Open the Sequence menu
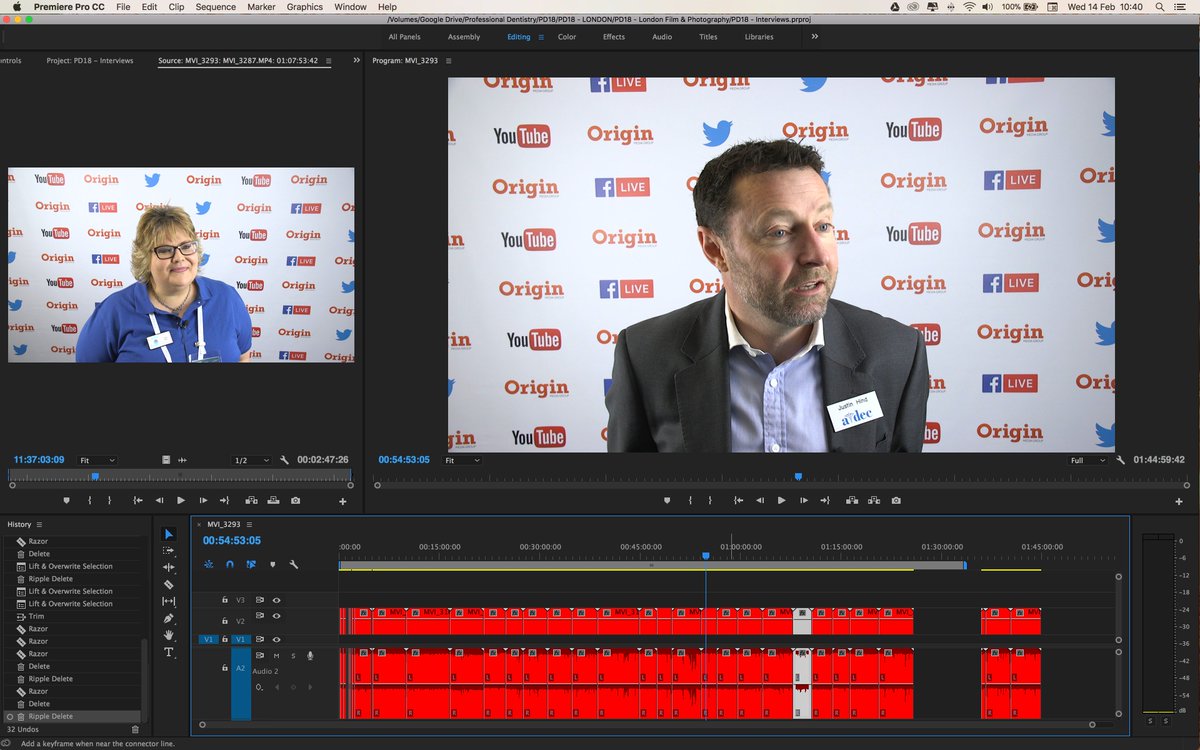The image size is (1200, 750). point(216,7)
